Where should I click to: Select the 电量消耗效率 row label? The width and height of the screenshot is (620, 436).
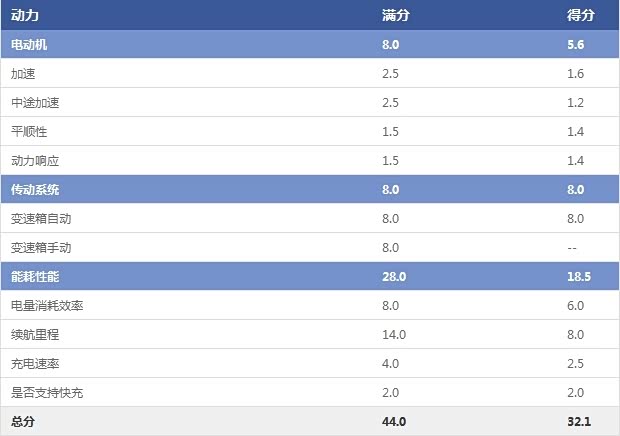tap(47, 306)
